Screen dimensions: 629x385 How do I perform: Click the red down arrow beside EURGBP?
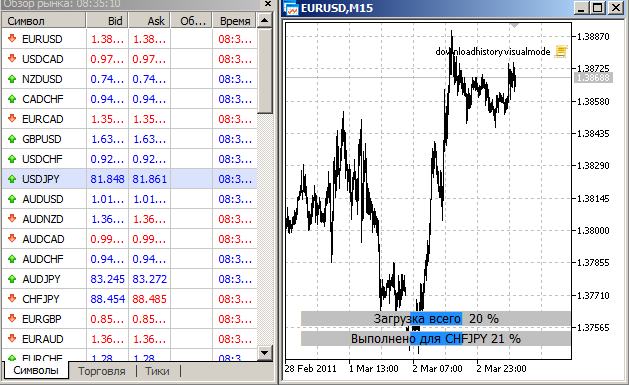click(x=12, y=319)
